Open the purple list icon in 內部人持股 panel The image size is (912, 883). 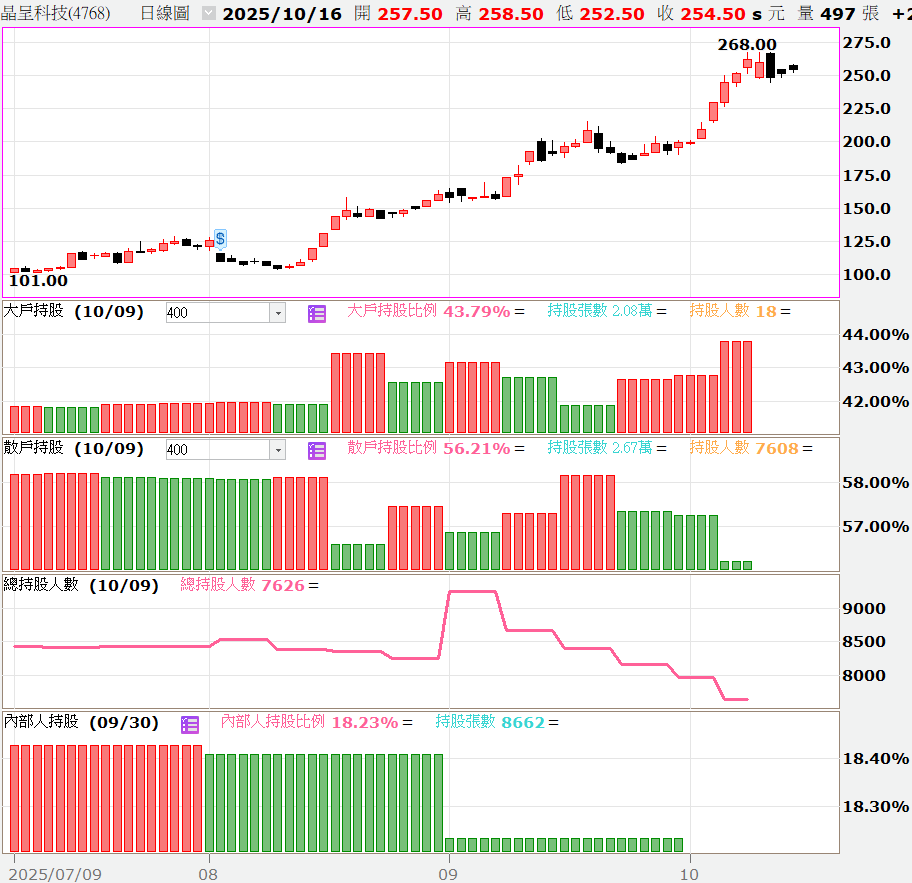pos(190,724)
